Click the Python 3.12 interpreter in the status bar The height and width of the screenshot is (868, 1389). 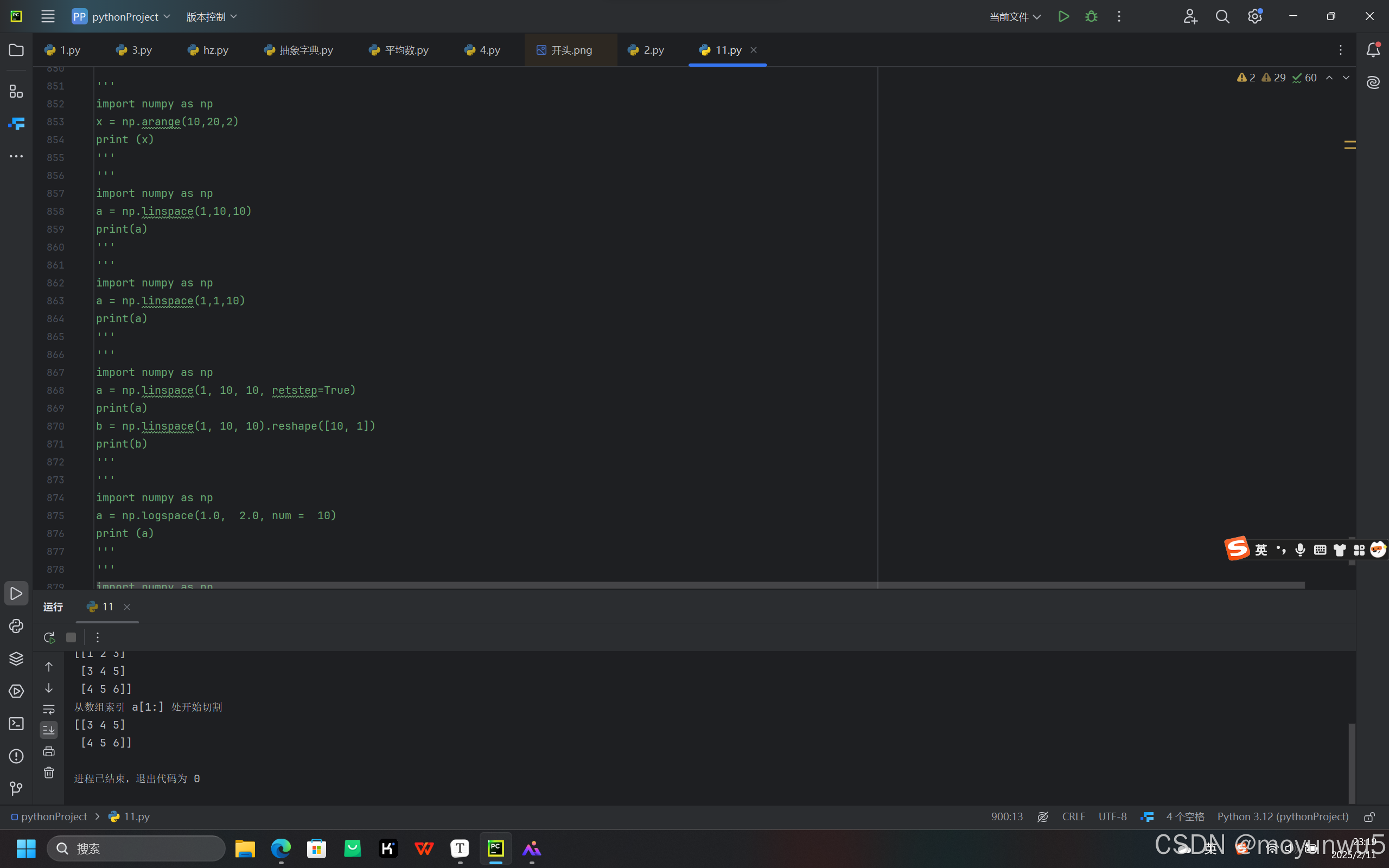click(1282, 817)
